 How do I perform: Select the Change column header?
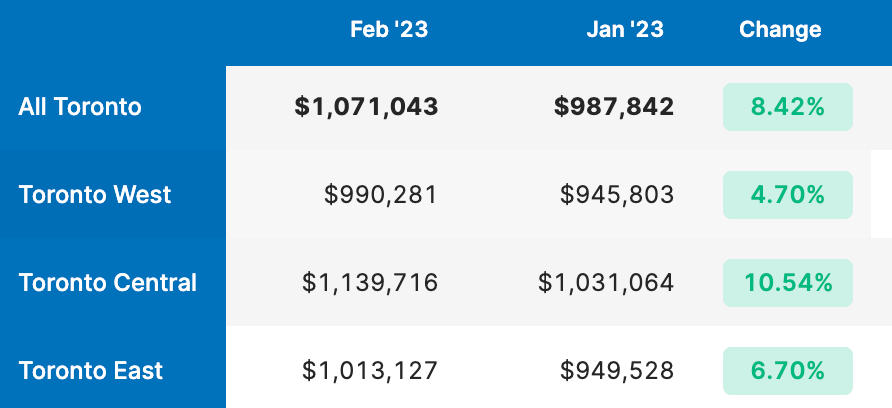(x=780, y=30)
